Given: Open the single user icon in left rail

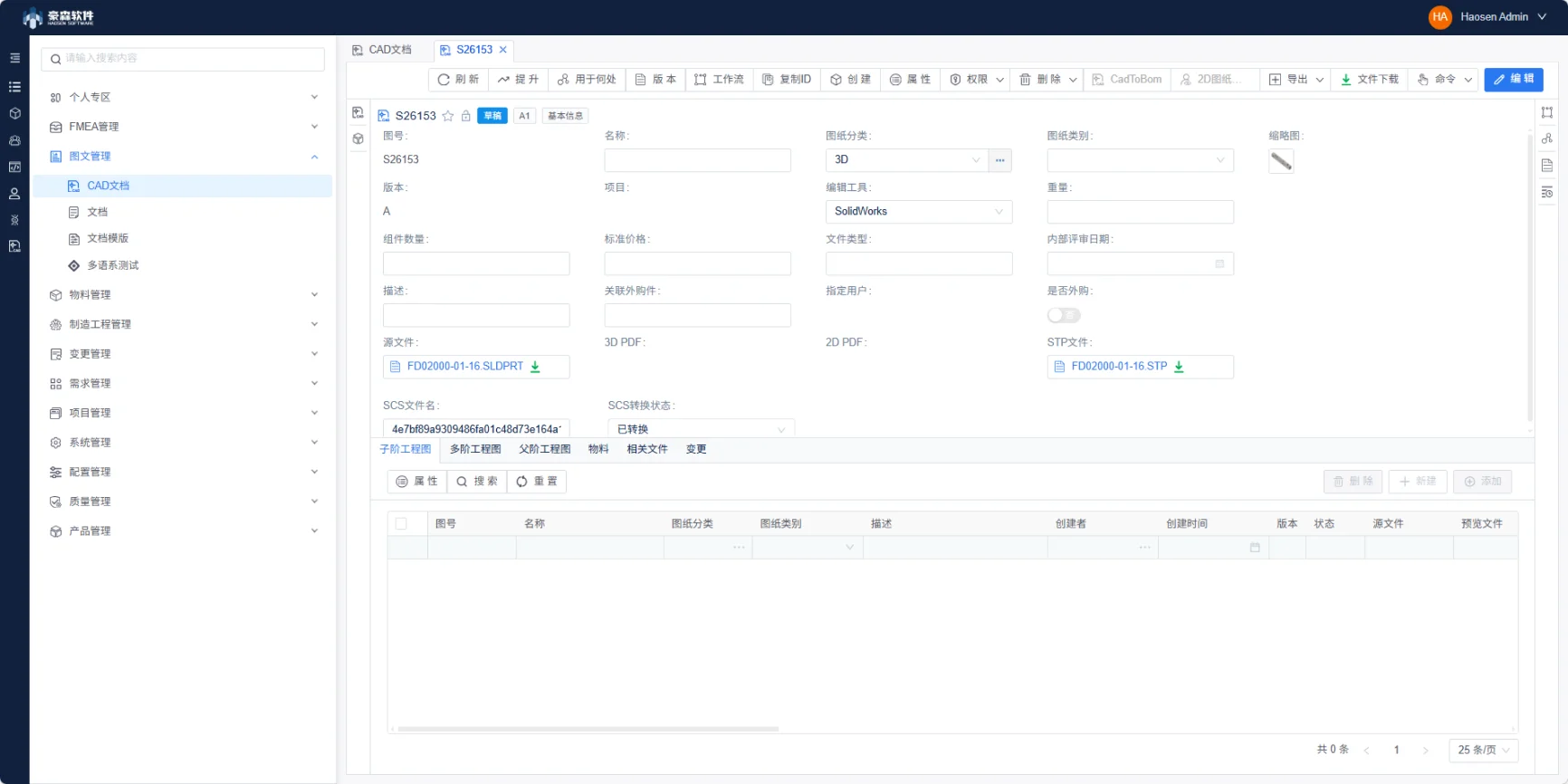Looking at the screenshot, I should click(14, 194).
